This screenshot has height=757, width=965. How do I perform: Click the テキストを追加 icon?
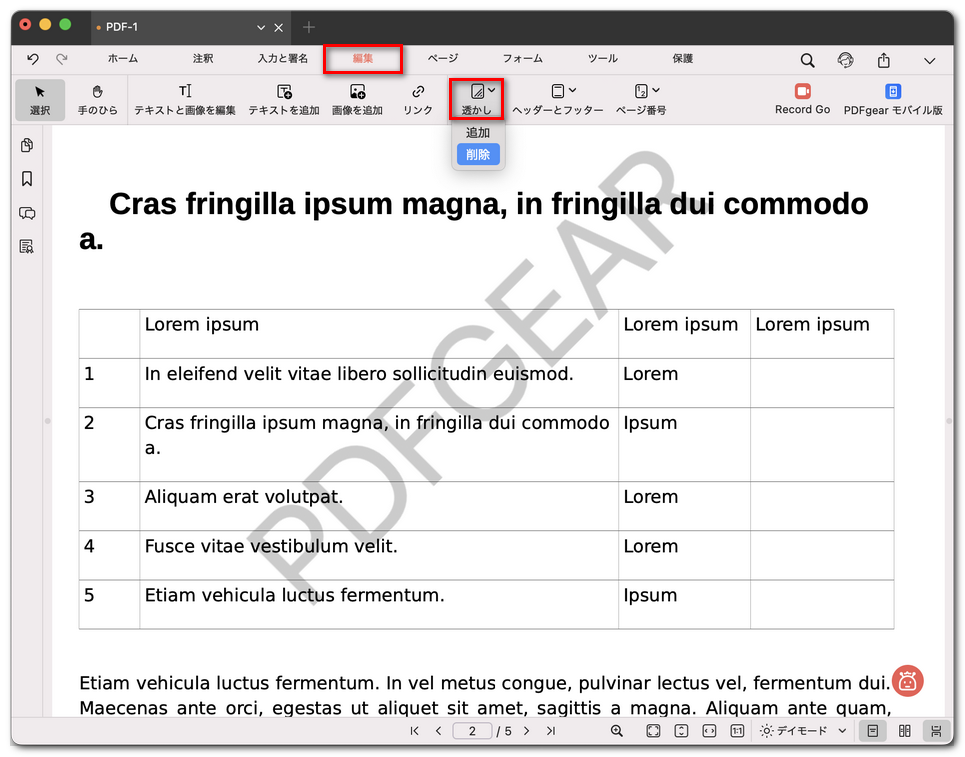click(284, 92)
